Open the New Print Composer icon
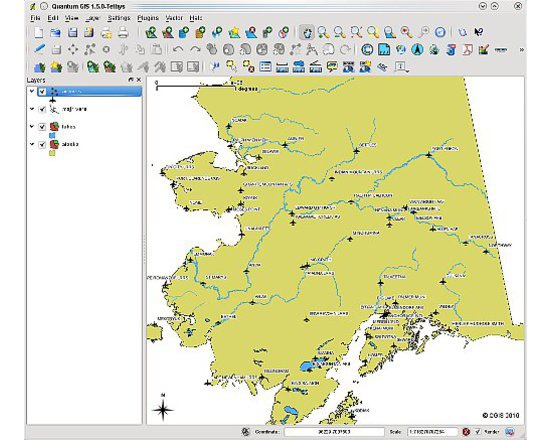The width and height of the screenshot is (550, 440). 106,33
